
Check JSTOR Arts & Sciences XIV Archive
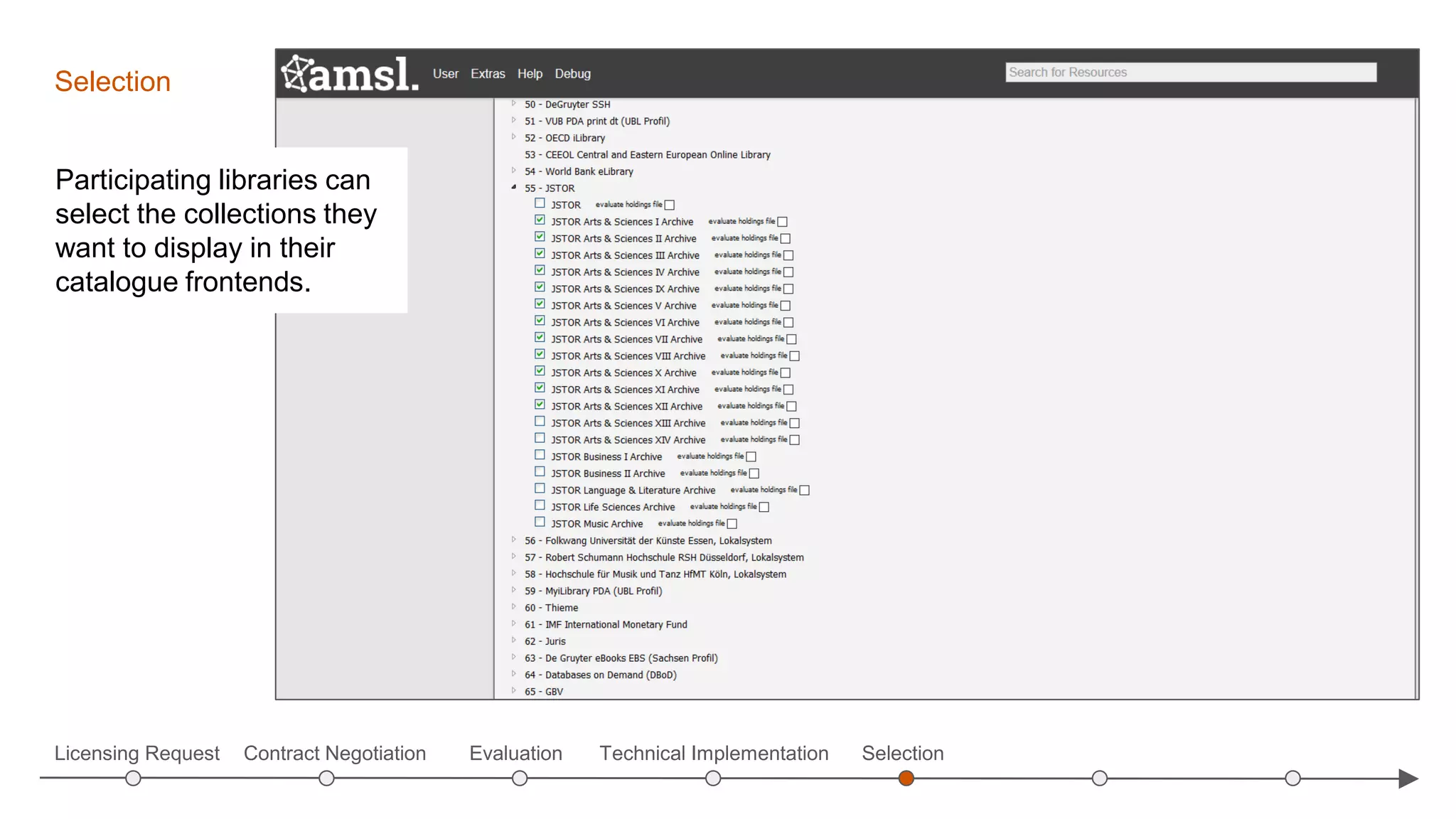[x=540, y=439]
